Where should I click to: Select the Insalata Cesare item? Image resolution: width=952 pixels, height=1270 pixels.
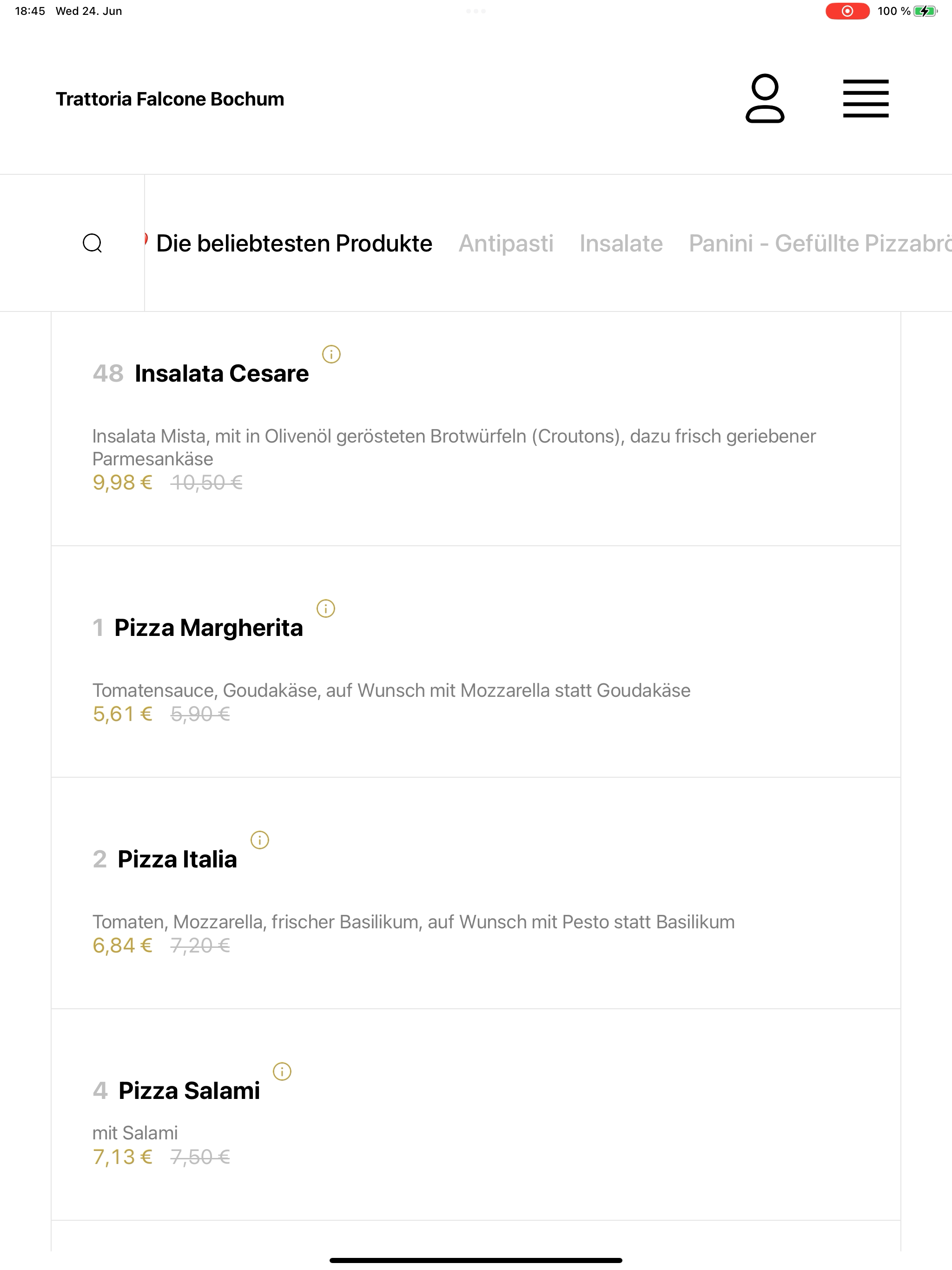(476, 429)
